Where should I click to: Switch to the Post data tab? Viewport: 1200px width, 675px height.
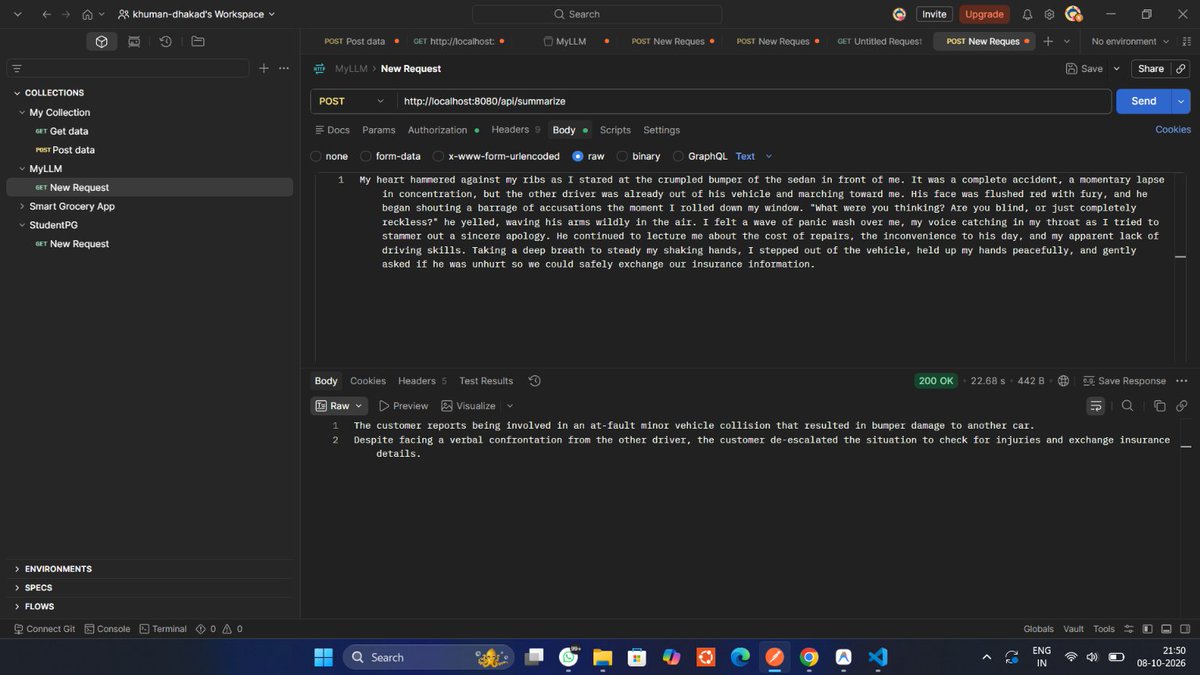360,41
